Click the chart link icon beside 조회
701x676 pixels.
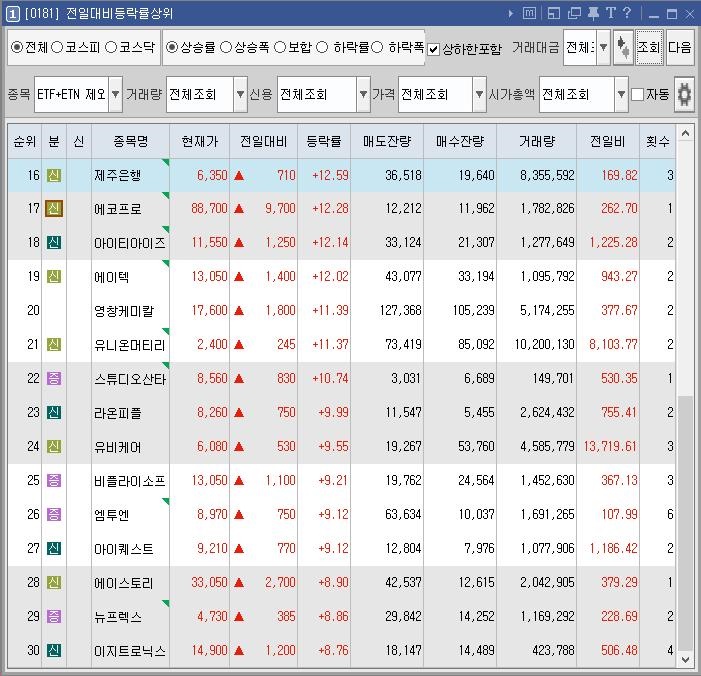(x=623, y=47)
